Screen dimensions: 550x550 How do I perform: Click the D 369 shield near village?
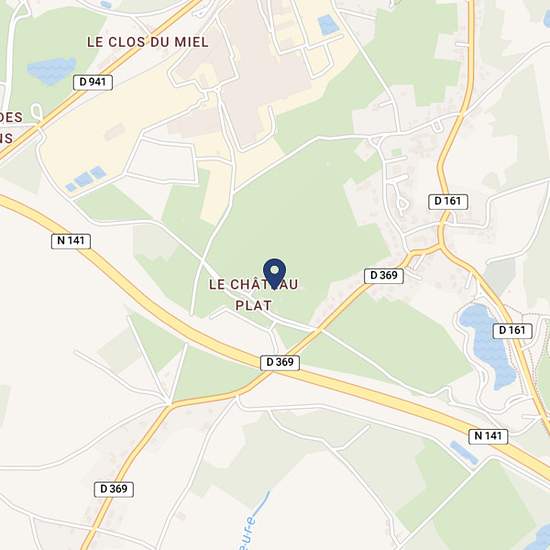(x=384, y=276)
